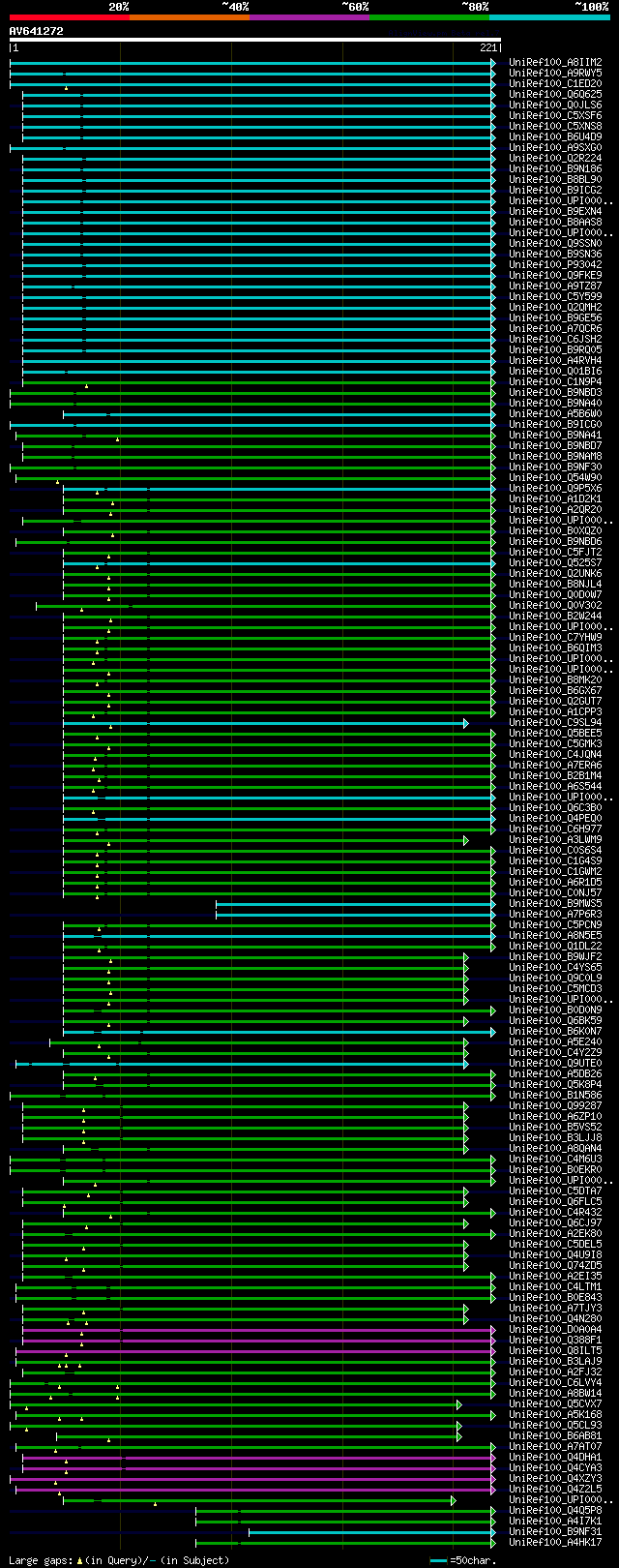The width and height of the screenshot is (619, 1568).
Task: Select hit UniRef100_Q9SSN0
Action: (555, 243)
